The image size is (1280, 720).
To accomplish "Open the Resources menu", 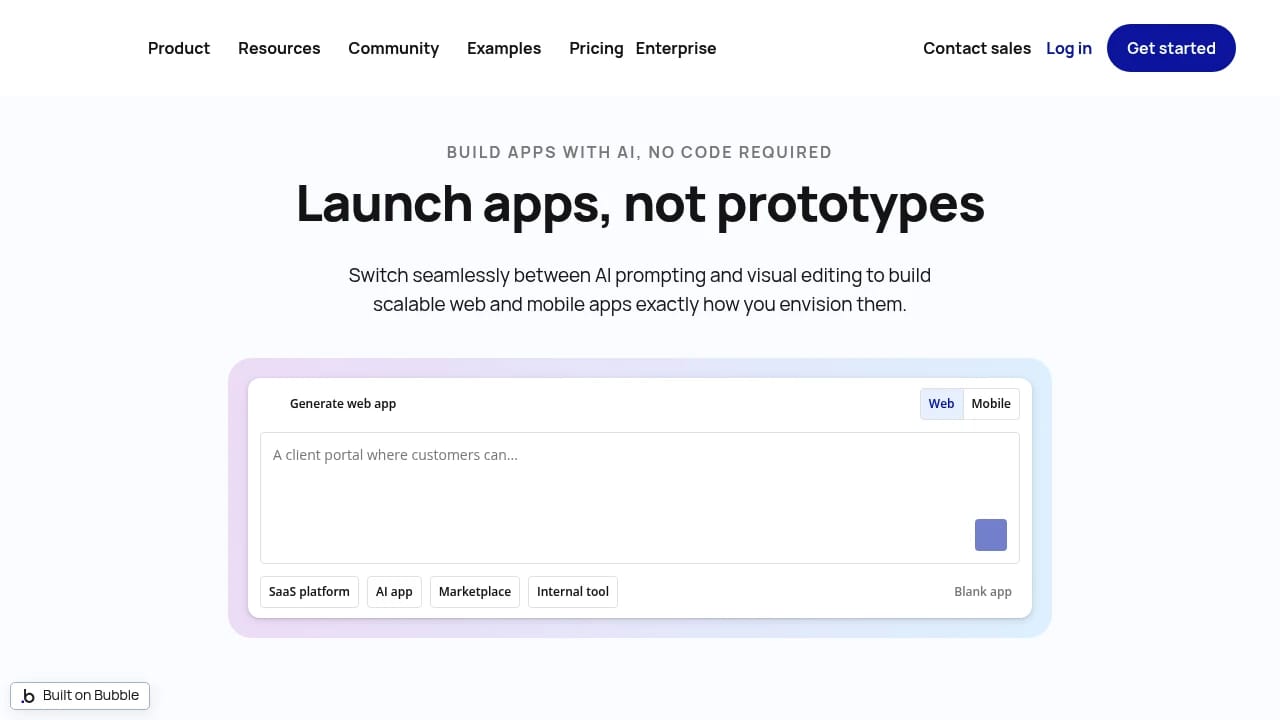I will point(279,48).
